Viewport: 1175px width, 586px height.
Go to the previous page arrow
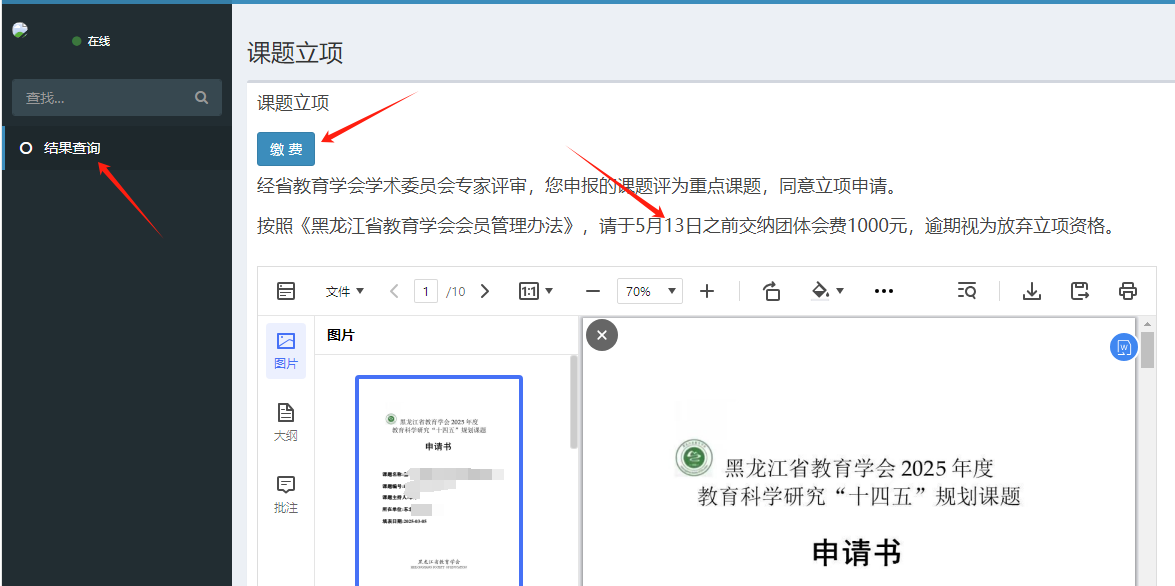394,292
